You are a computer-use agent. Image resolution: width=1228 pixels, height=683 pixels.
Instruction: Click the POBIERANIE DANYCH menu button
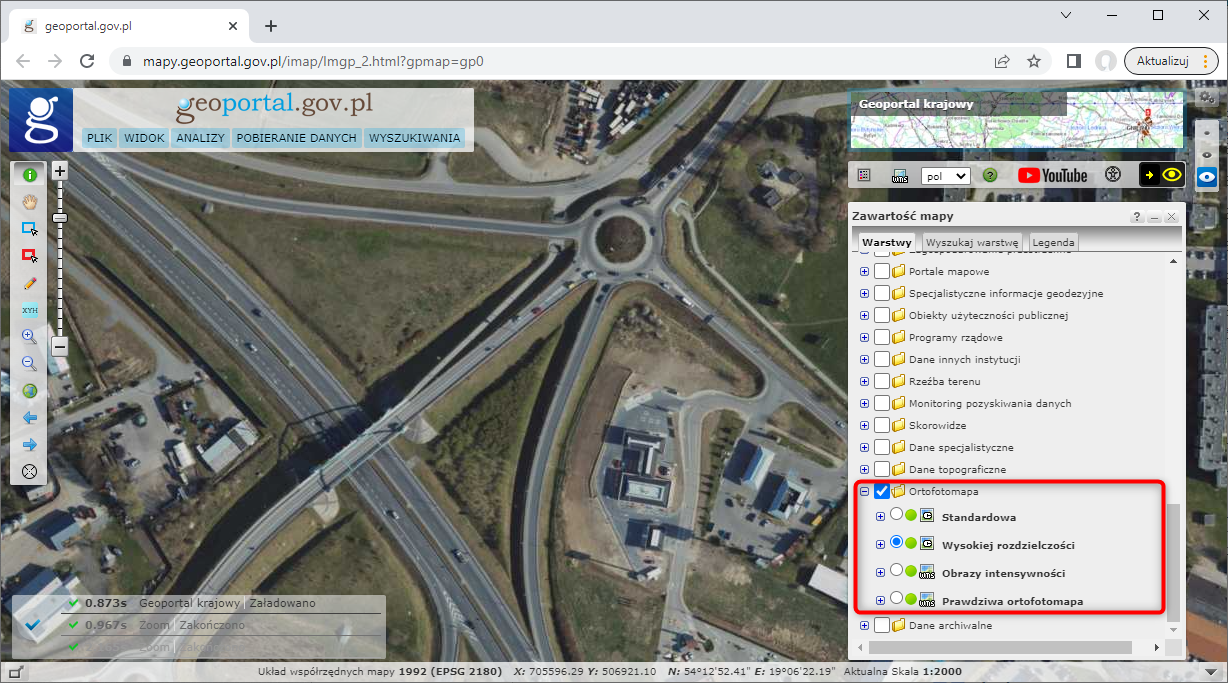coord(297,138)
